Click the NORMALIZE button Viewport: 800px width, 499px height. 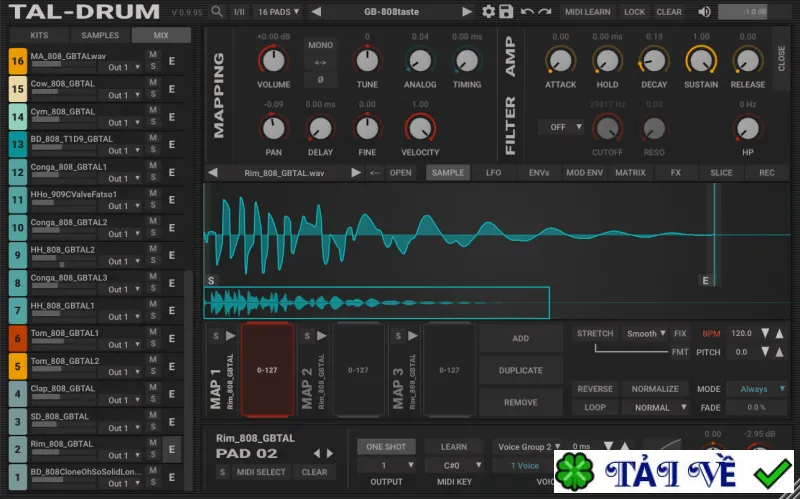click(x=655, y=389)
